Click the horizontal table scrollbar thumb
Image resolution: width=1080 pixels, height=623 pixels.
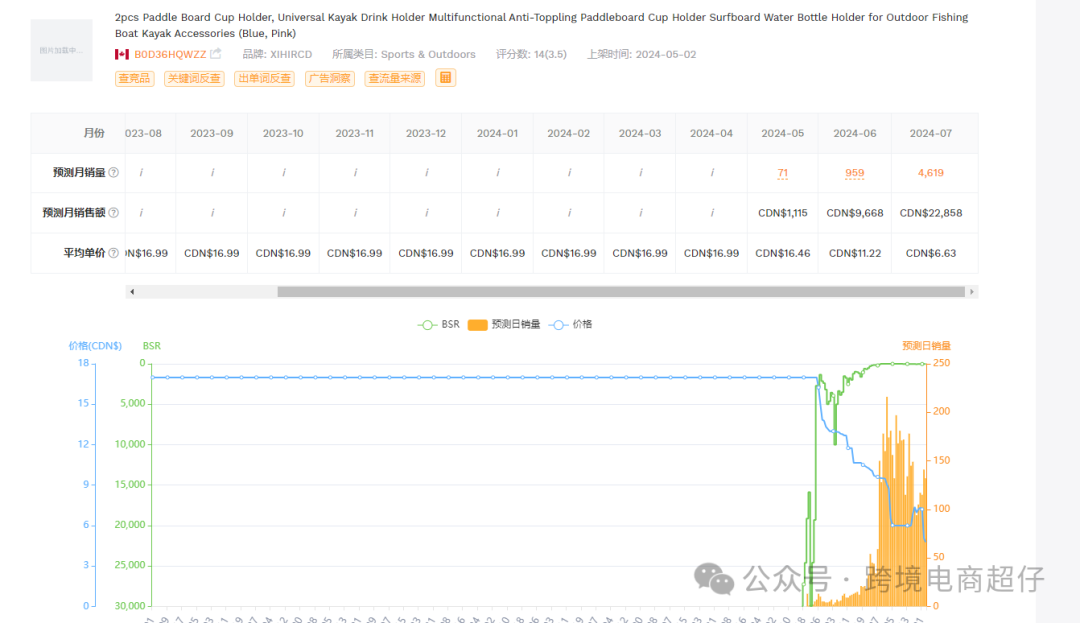click(621, 292)
